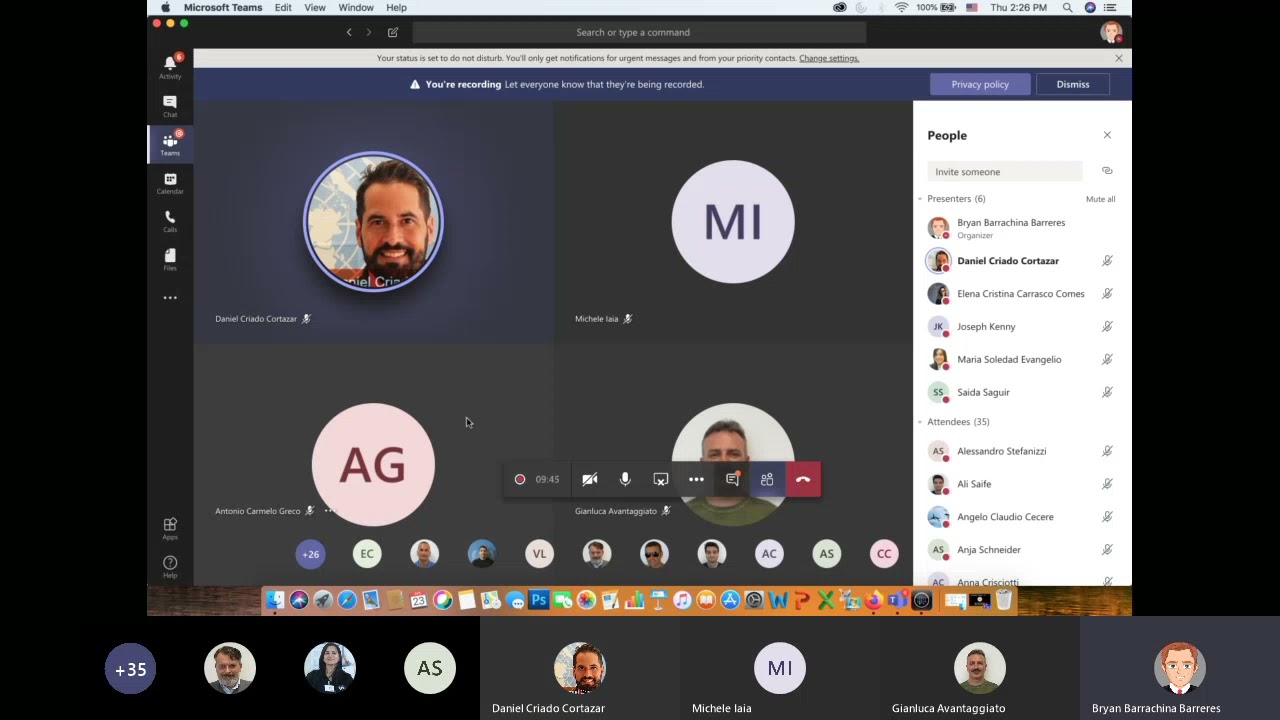The image size is (1280, 720).
Task: Open Help at the sidebar bottom
Action: 170,566
